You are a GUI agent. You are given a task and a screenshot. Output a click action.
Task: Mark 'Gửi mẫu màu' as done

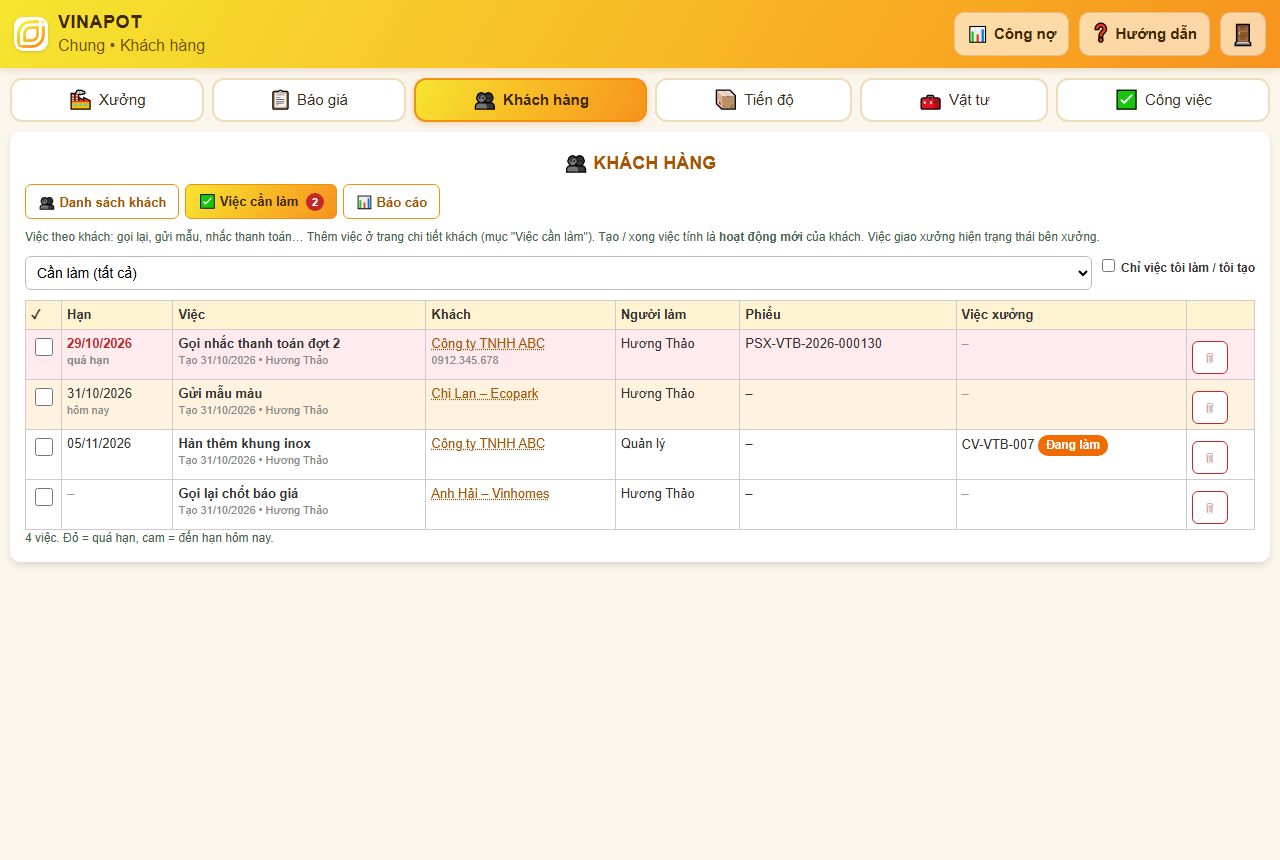[44, 397]
